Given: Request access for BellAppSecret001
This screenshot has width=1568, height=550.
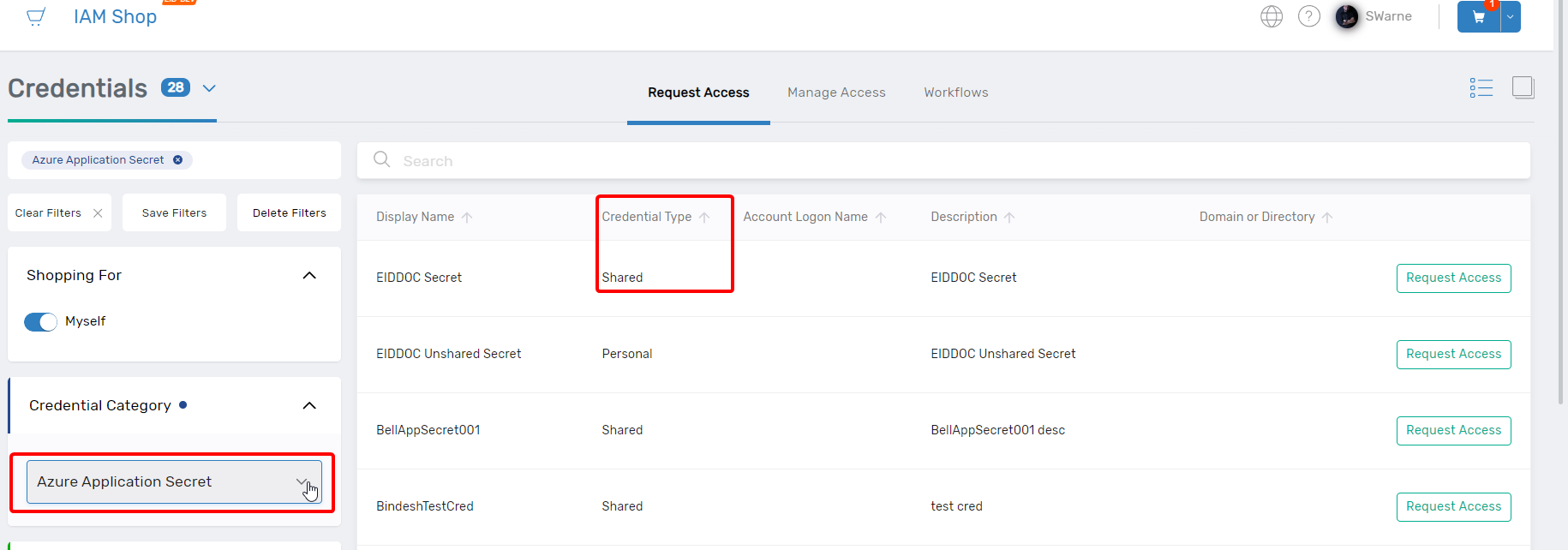Looking at the screenshot, I should (1453, 430).
